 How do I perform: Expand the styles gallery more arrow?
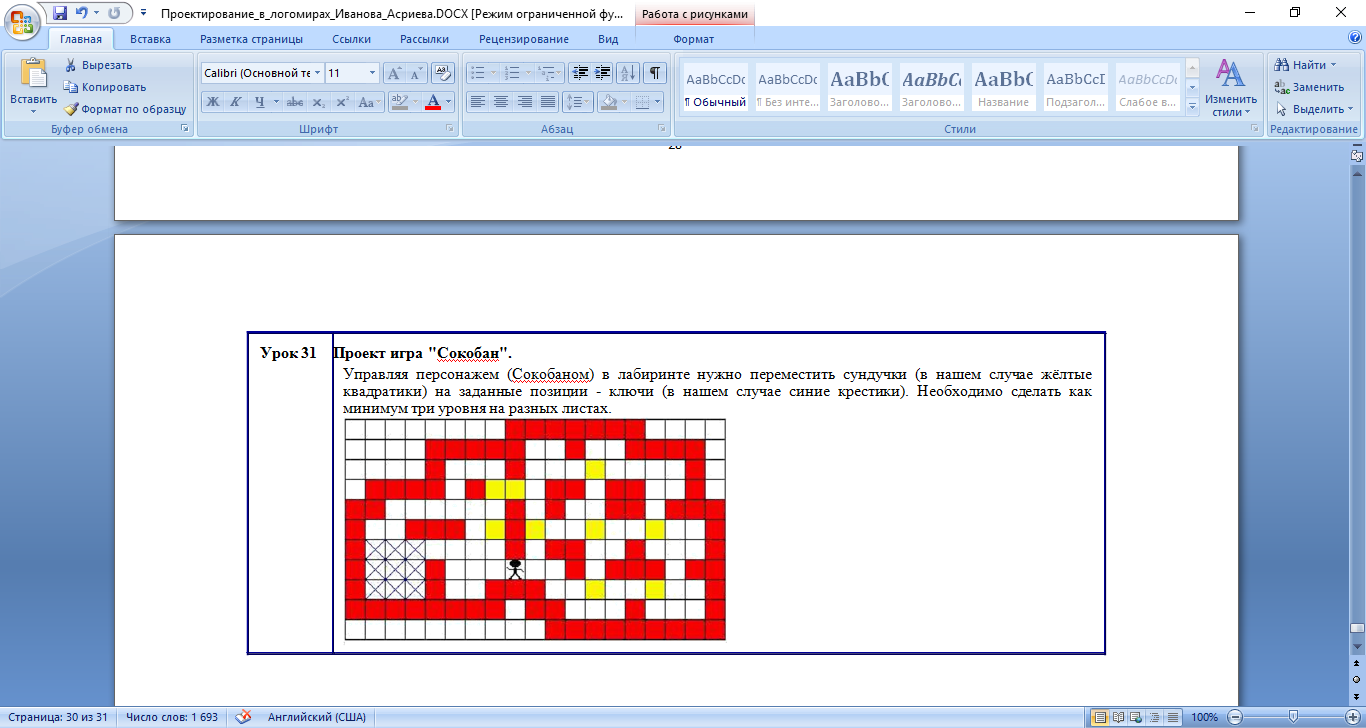point(1192,105)
